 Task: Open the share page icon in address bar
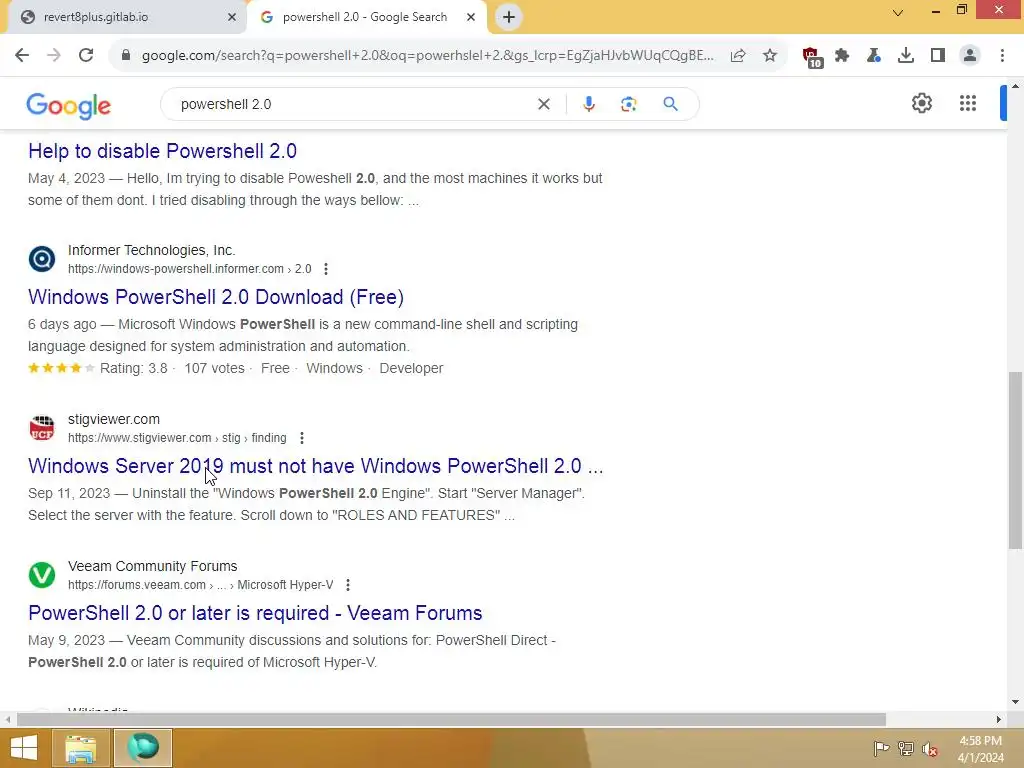pyautogui.click(x=738, y=56)
